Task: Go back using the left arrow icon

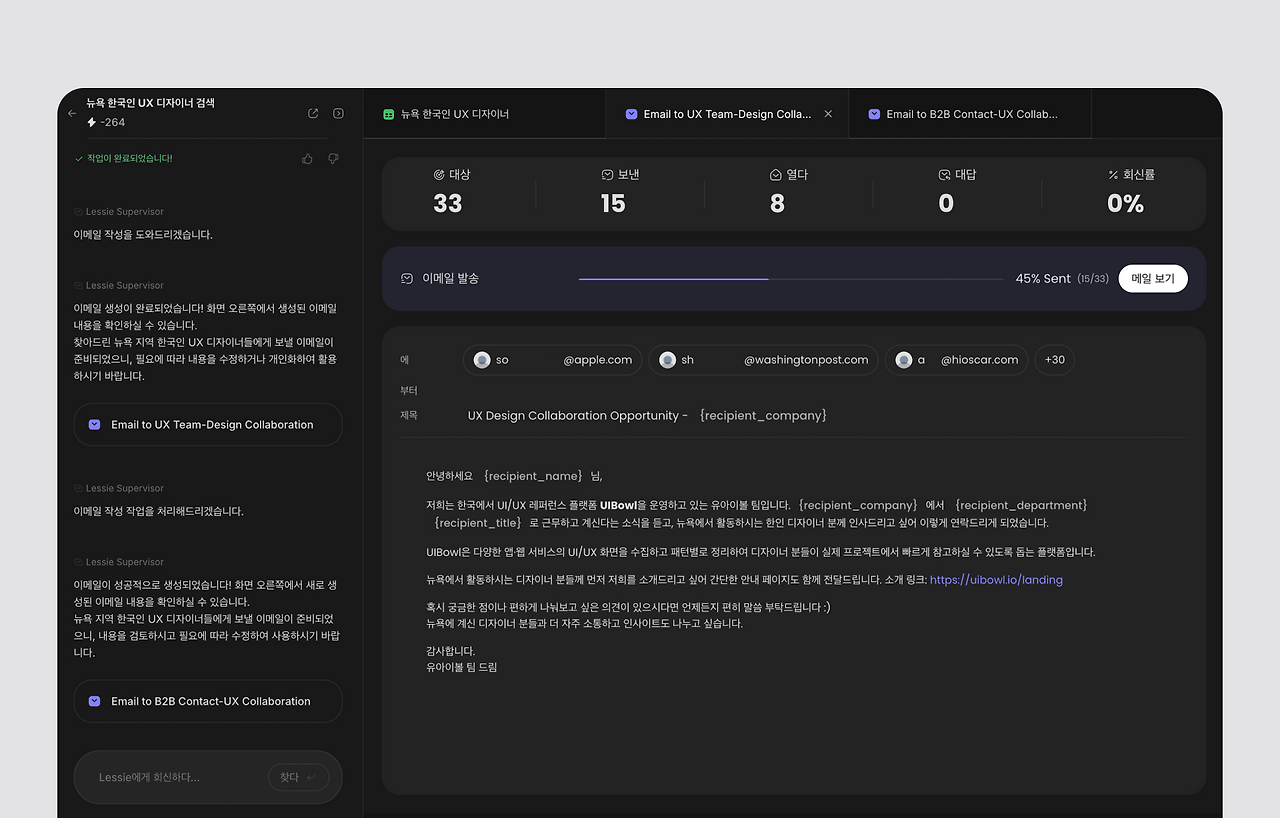Action: click(x=72, y=114)
